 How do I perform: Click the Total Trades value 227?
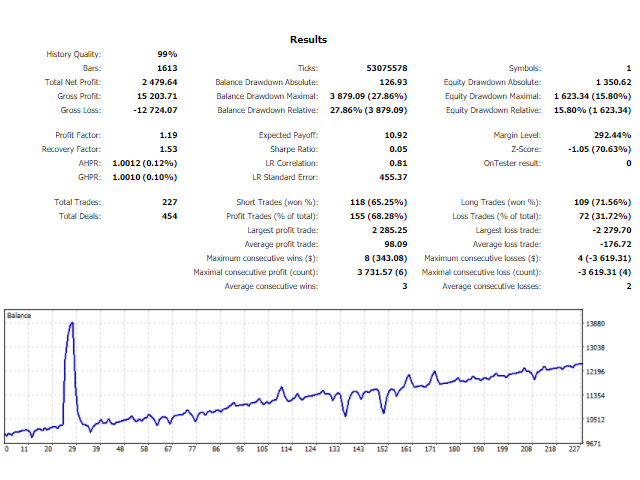(x=168, y=202)
